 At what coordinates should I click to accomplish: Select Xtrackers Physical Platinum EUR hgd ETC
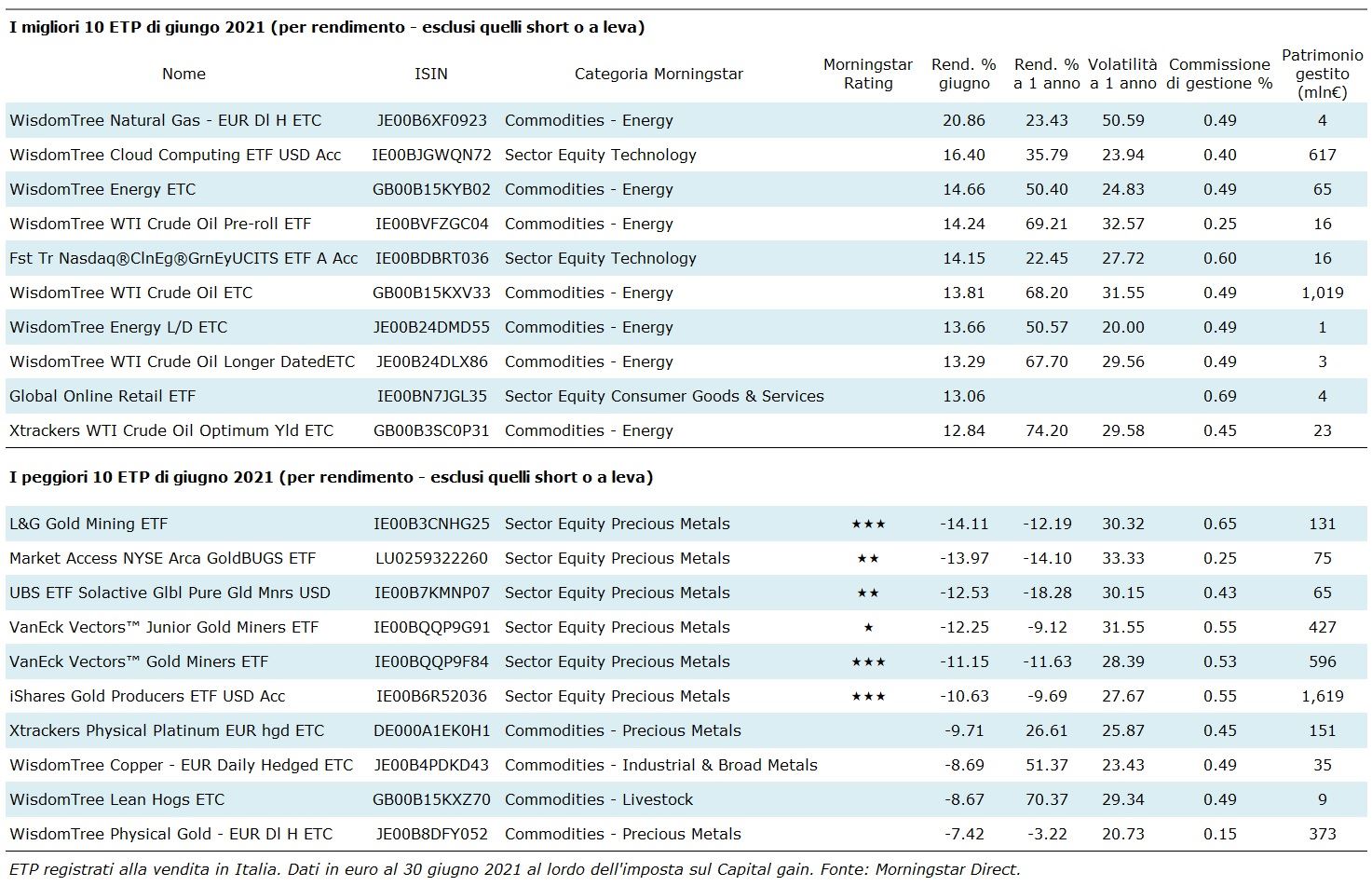pyautogui.click(x=167, y=730)
